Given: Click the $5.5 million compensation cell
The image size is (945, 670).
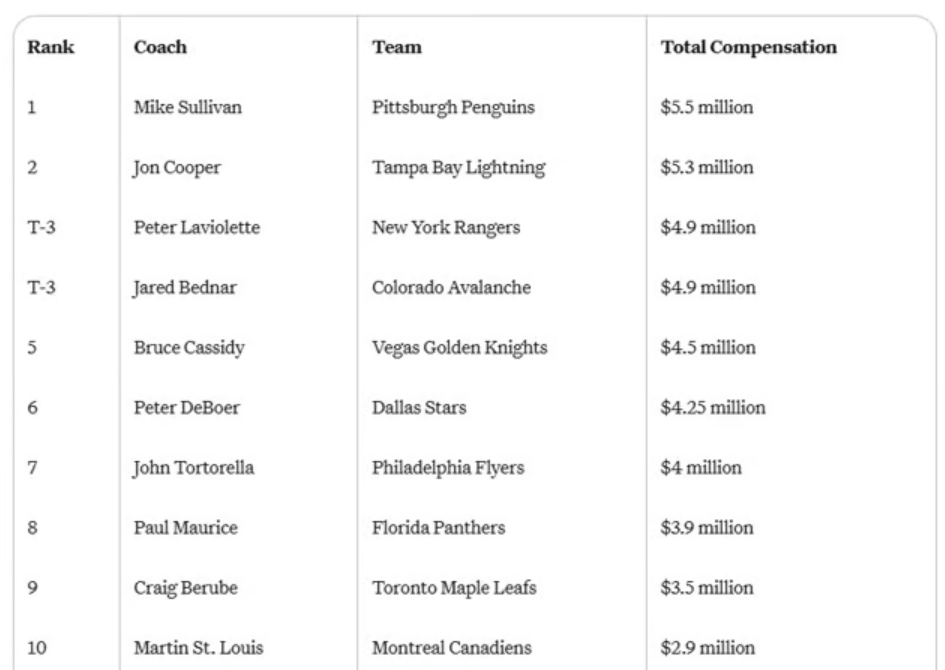Looking at the screenshot, I should click(707, 108).
